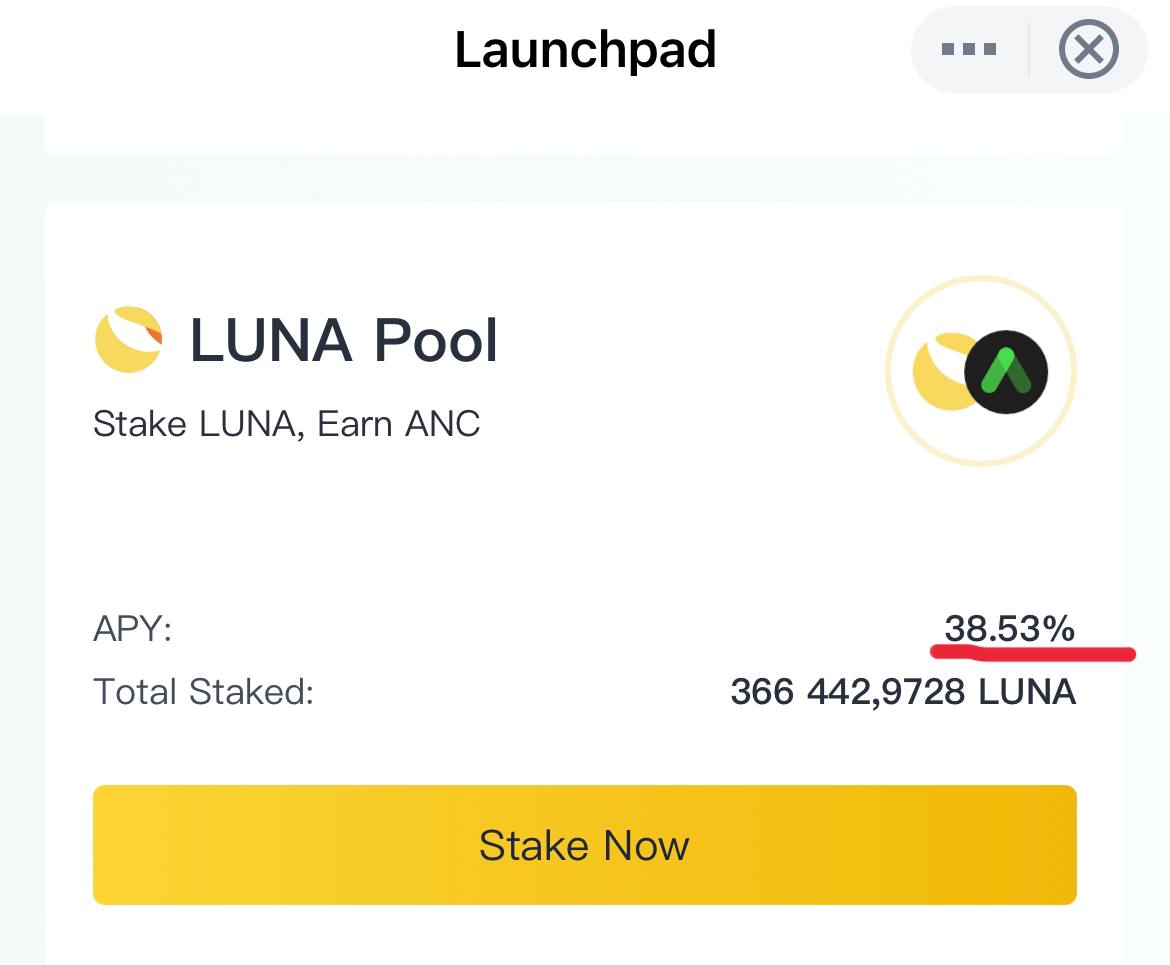Image resolution: width=1170 pixels, height=965 pixels.
Task: Click the red underline beneath the APY
Action: point(1033,654)
